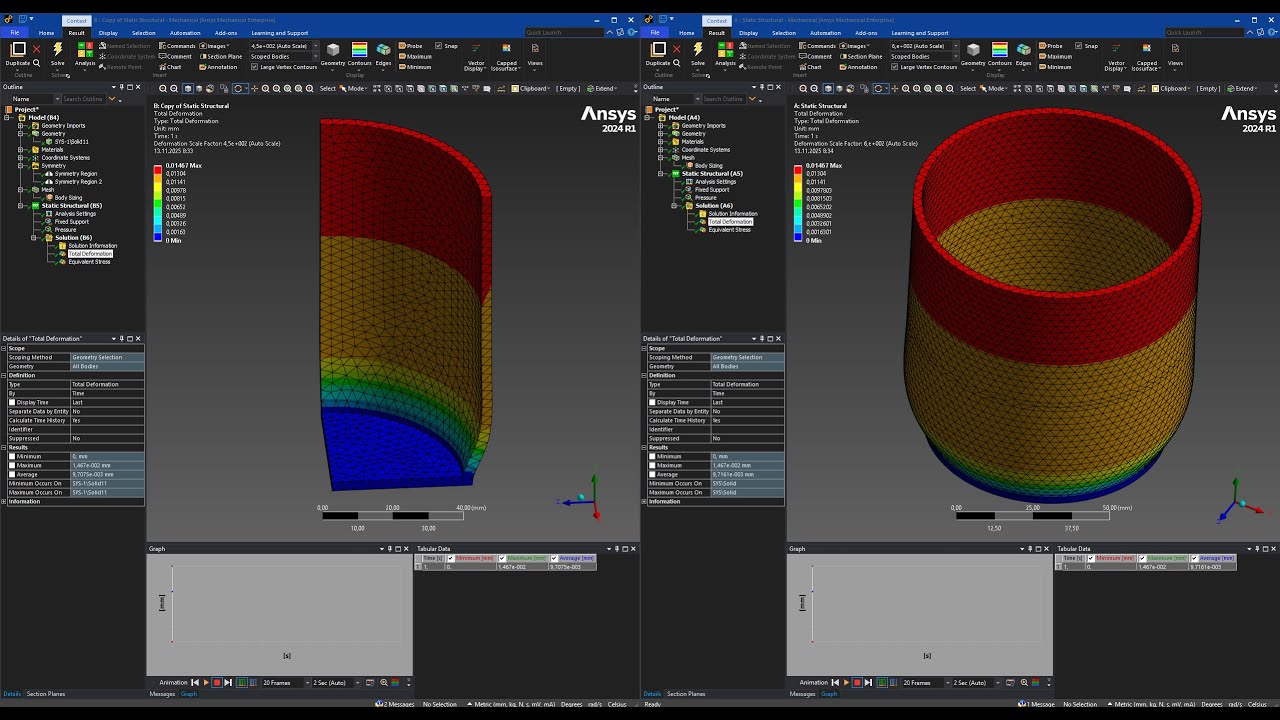Click red legend color band in left window

pos(157,171)
